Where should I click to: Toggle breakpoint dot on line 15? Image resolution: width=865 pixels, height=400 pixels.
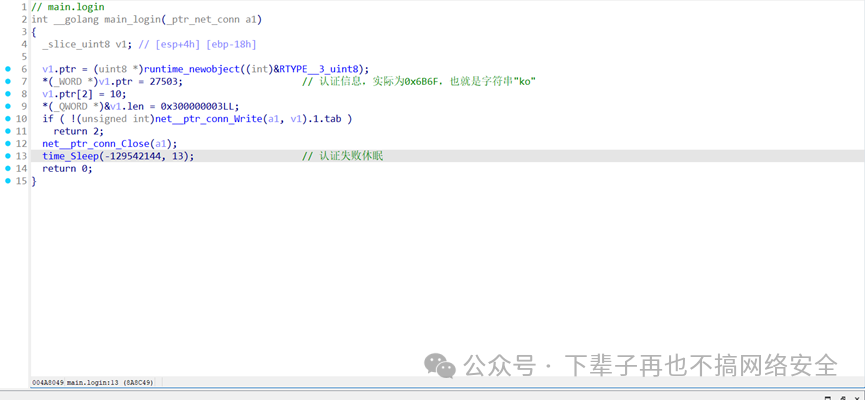click(x=8, y=181)
